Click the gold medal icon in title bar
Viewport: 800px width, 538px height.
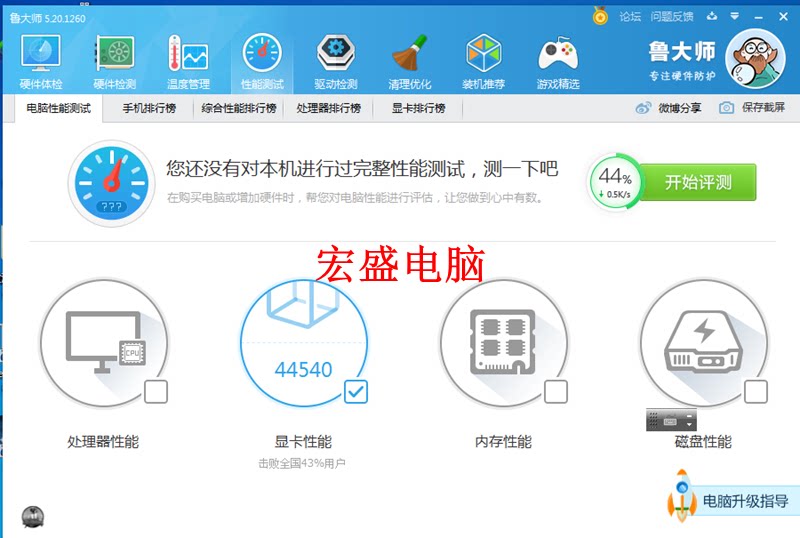point(601,16)
